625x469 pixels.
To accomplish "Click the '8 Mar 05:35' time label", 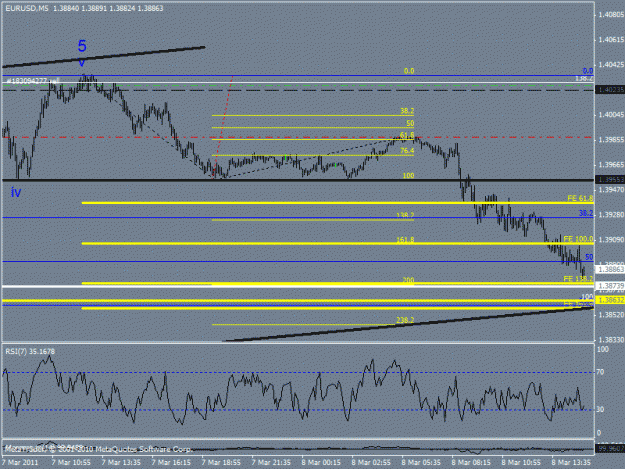I will tap(421, 463).
